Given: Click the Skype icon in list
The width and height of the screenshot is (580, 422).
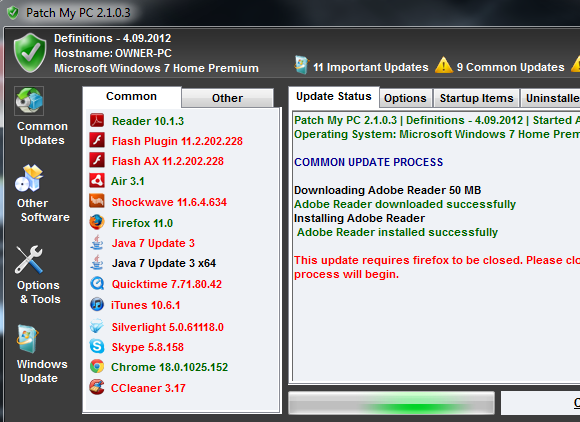Looking at the screenshot, I should [97, 347].
